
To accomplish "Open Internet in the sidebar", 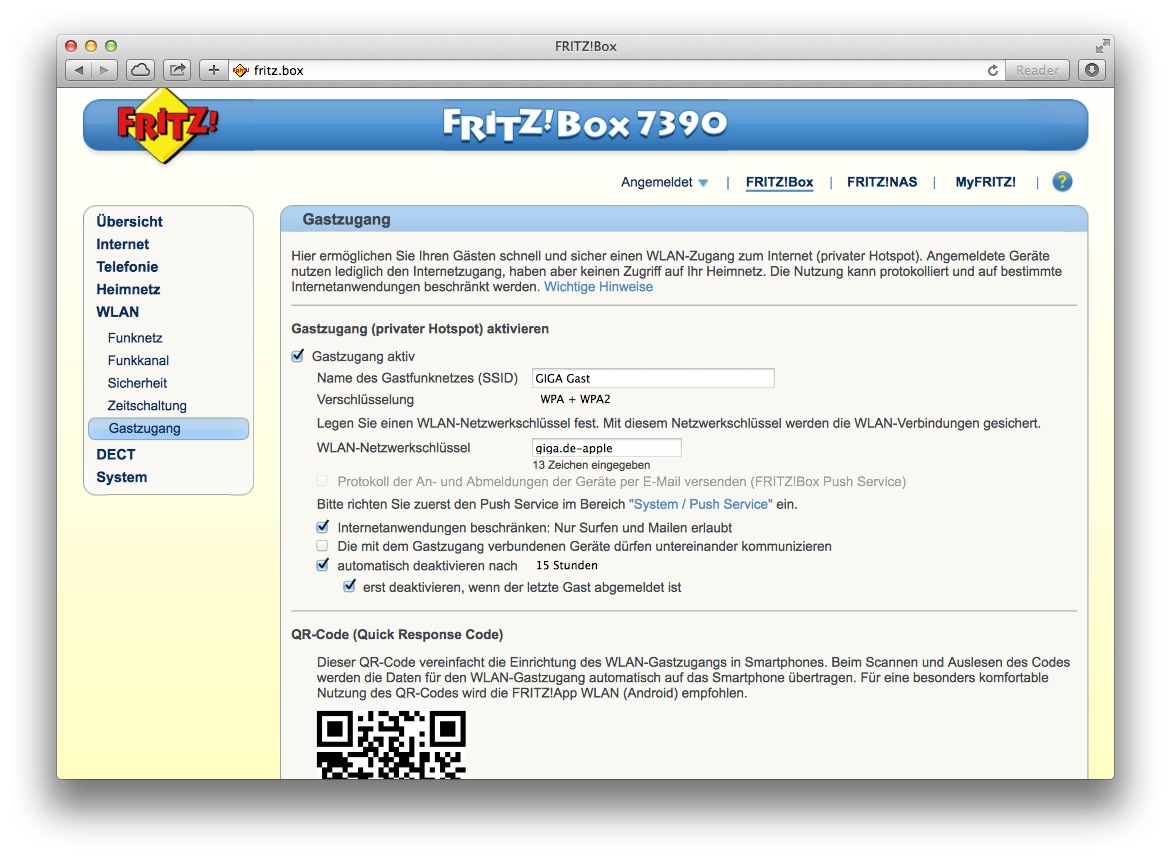I will pos(122,244).
